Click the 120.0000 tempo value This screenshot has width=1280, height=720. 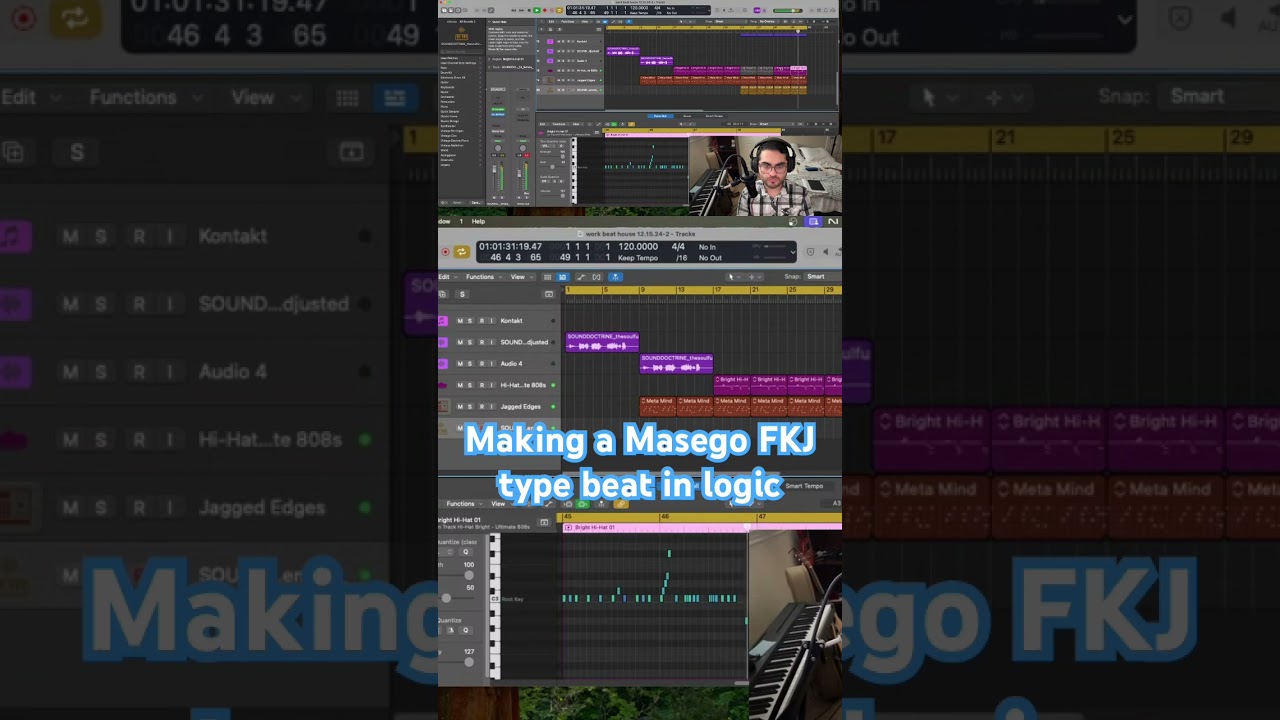[x=637, y=246]
